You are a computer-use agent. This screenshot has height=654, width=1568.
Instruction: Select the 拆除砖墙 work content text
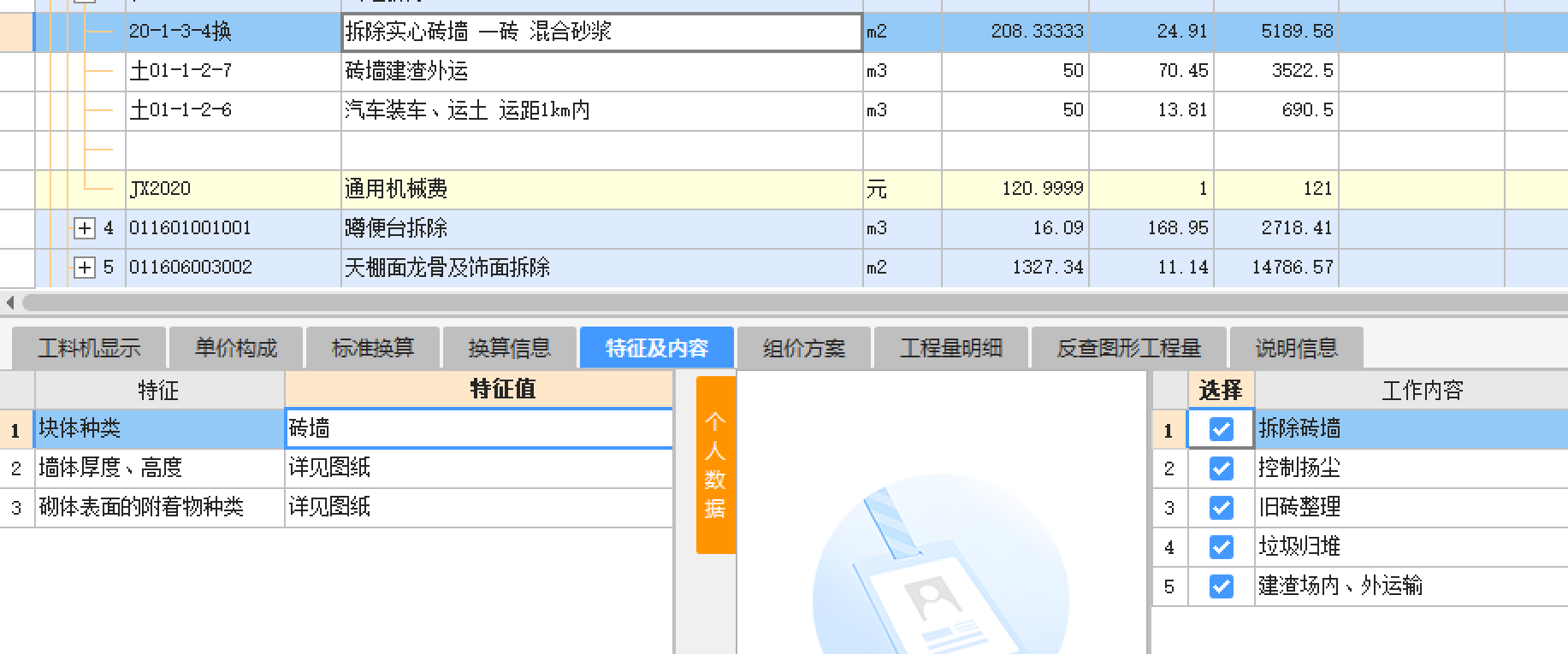(1299, 428)
